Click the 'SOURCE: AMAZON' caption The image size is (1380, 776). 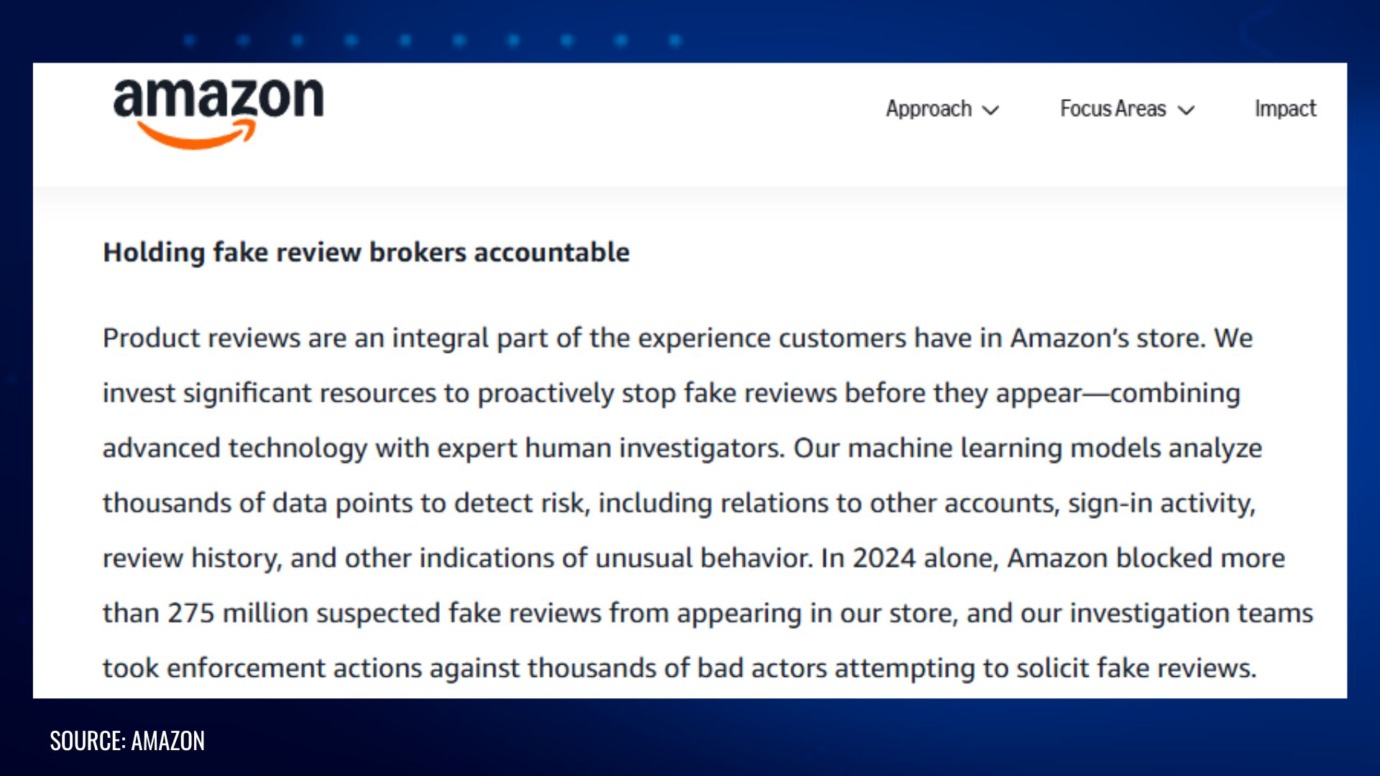click(x=127, y=741)
